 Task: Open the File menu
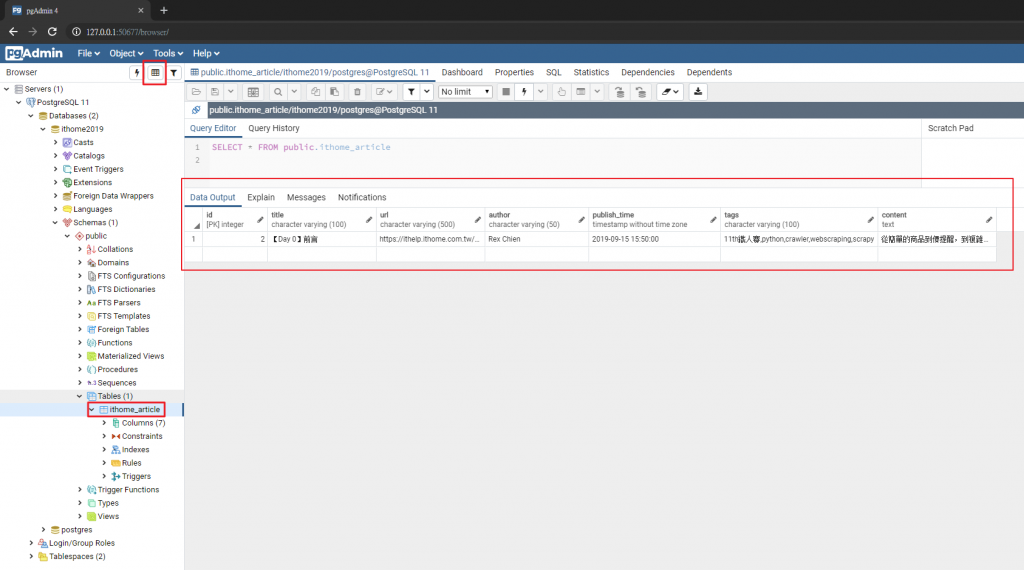coord(88,54)
